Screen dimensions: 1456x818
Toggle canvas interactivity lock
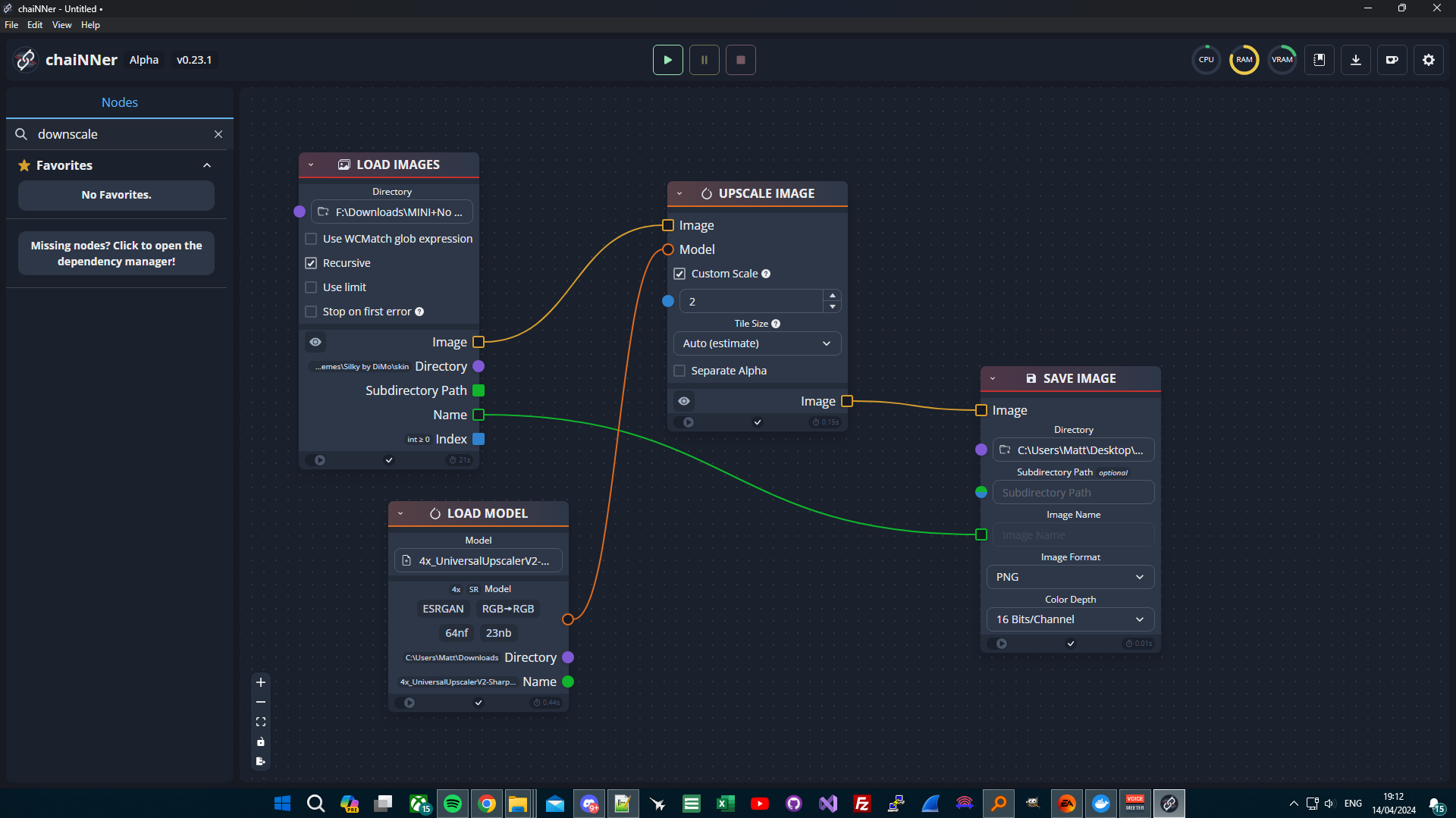click(x=261, y=741)
